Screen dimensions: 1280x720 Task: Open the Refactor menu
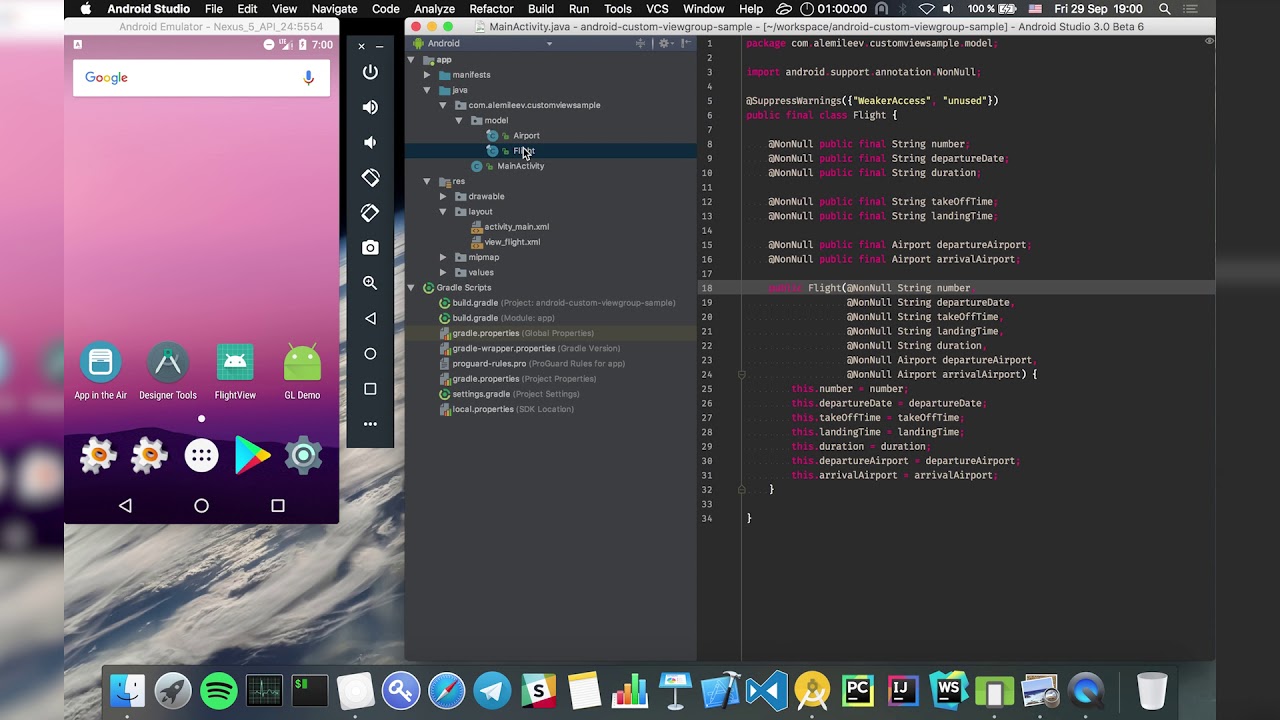pos(491,9)
